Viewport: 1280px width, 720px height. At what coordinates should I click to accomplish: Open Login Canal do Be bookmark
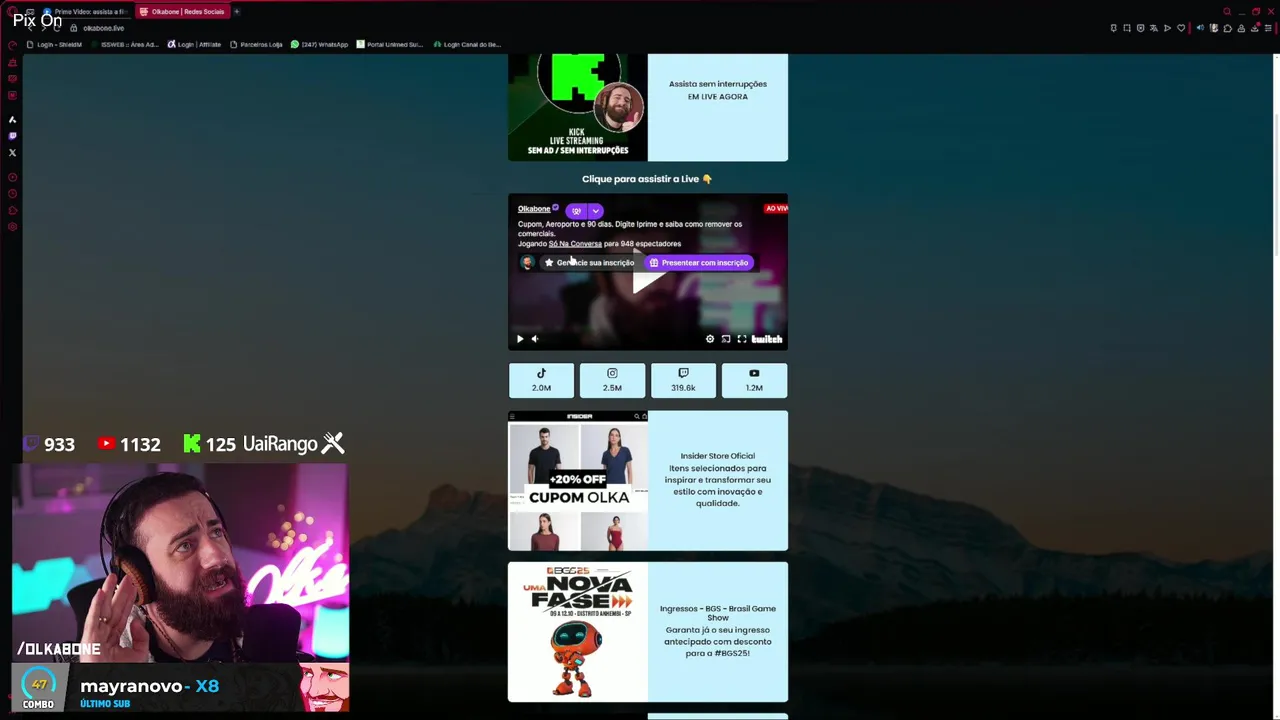pos(467,45)
